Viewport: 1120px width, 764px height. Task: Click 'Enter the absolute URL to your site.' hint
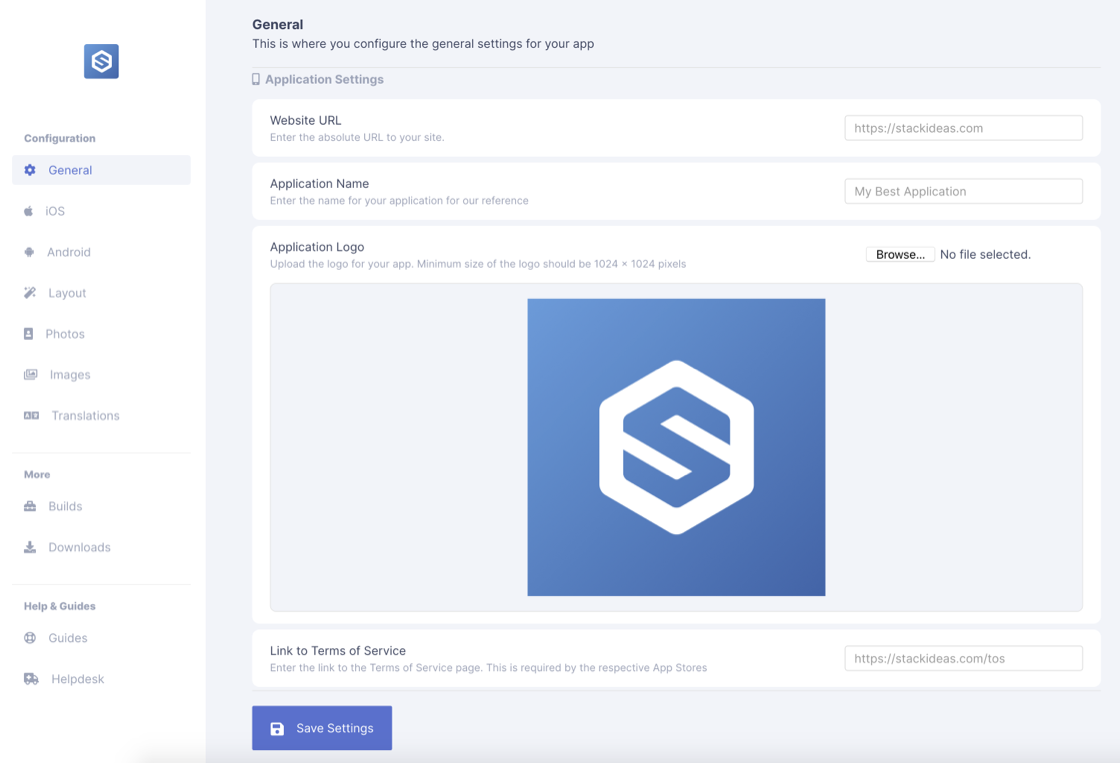[357, 137]
